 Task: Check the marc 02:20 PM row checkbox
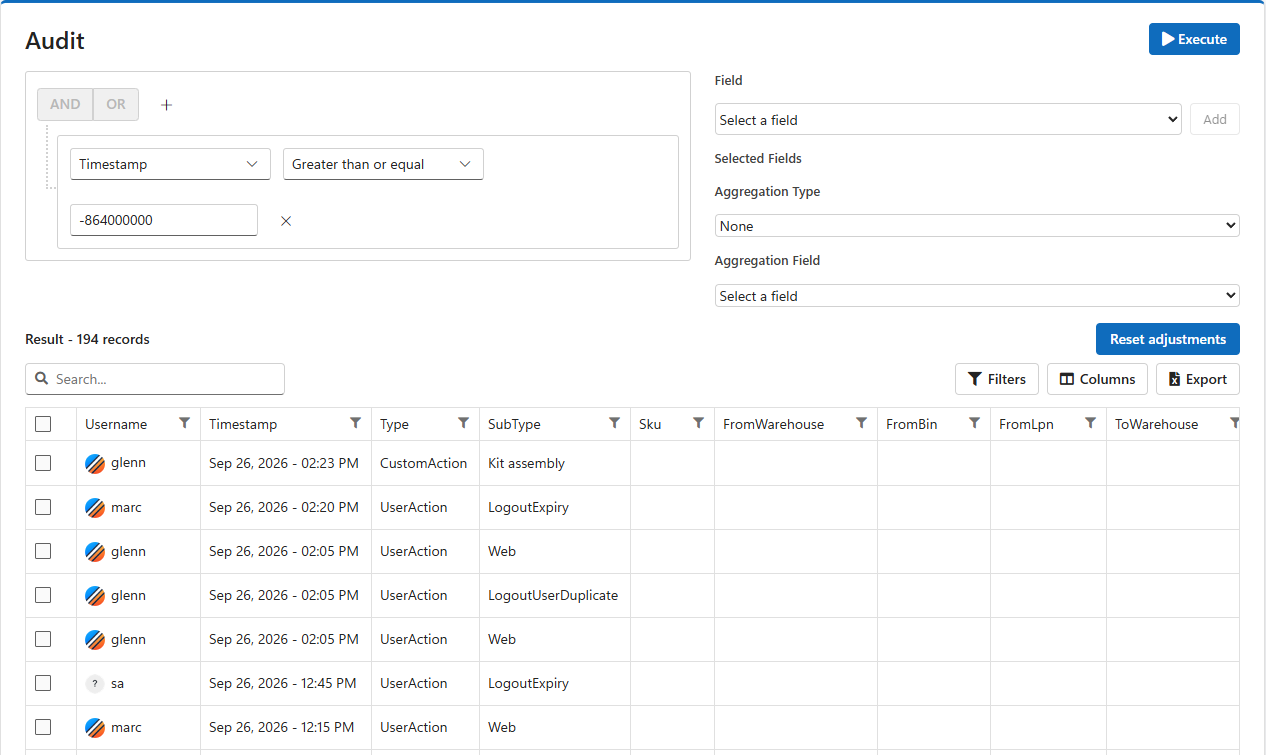[x=43, y=507]
